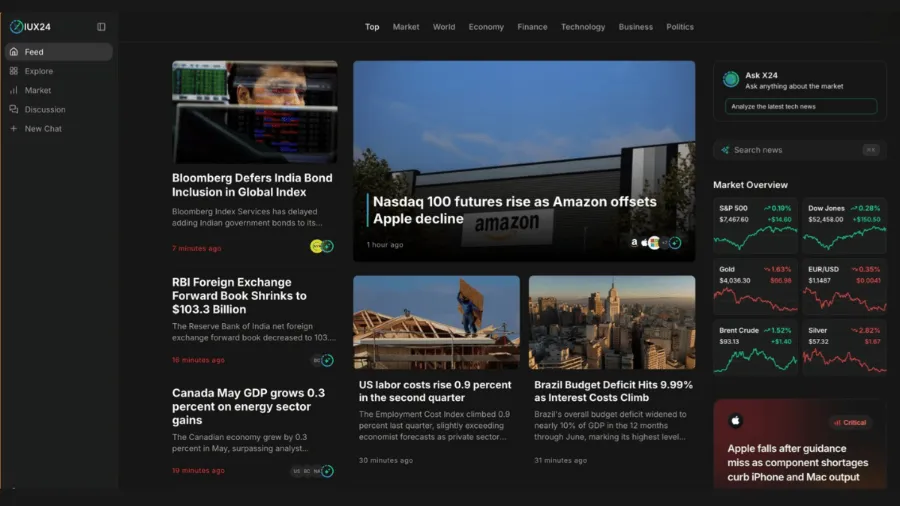Switch to the Market tab in top navigation
The image size is (900, 506).
click(x=406, y=27)
